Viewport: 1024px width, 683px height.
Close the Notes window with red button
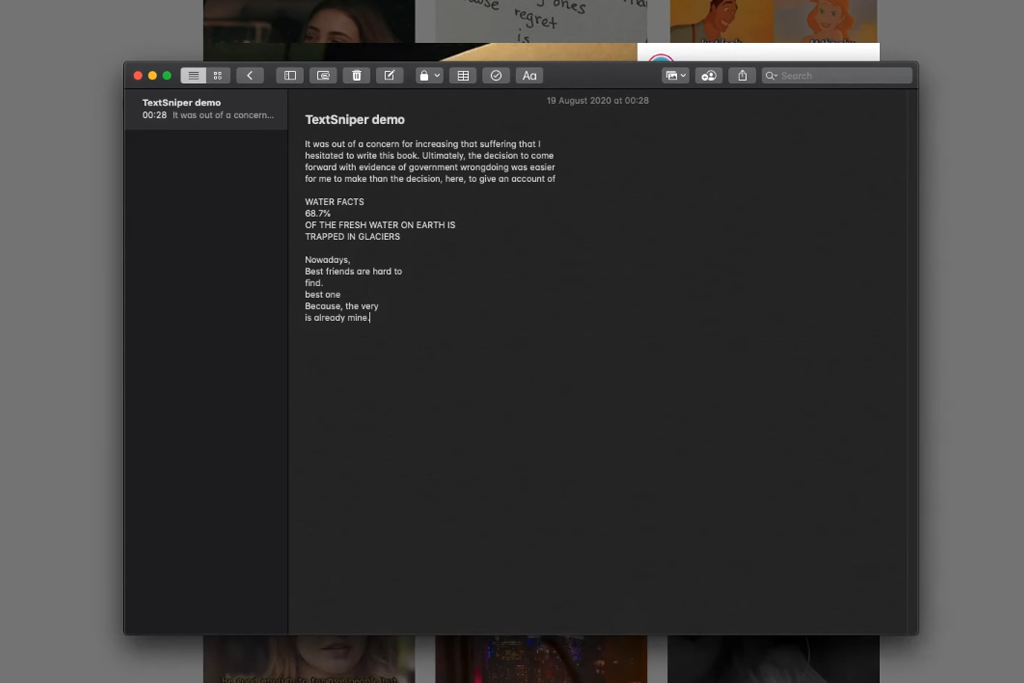pos(138,76)
